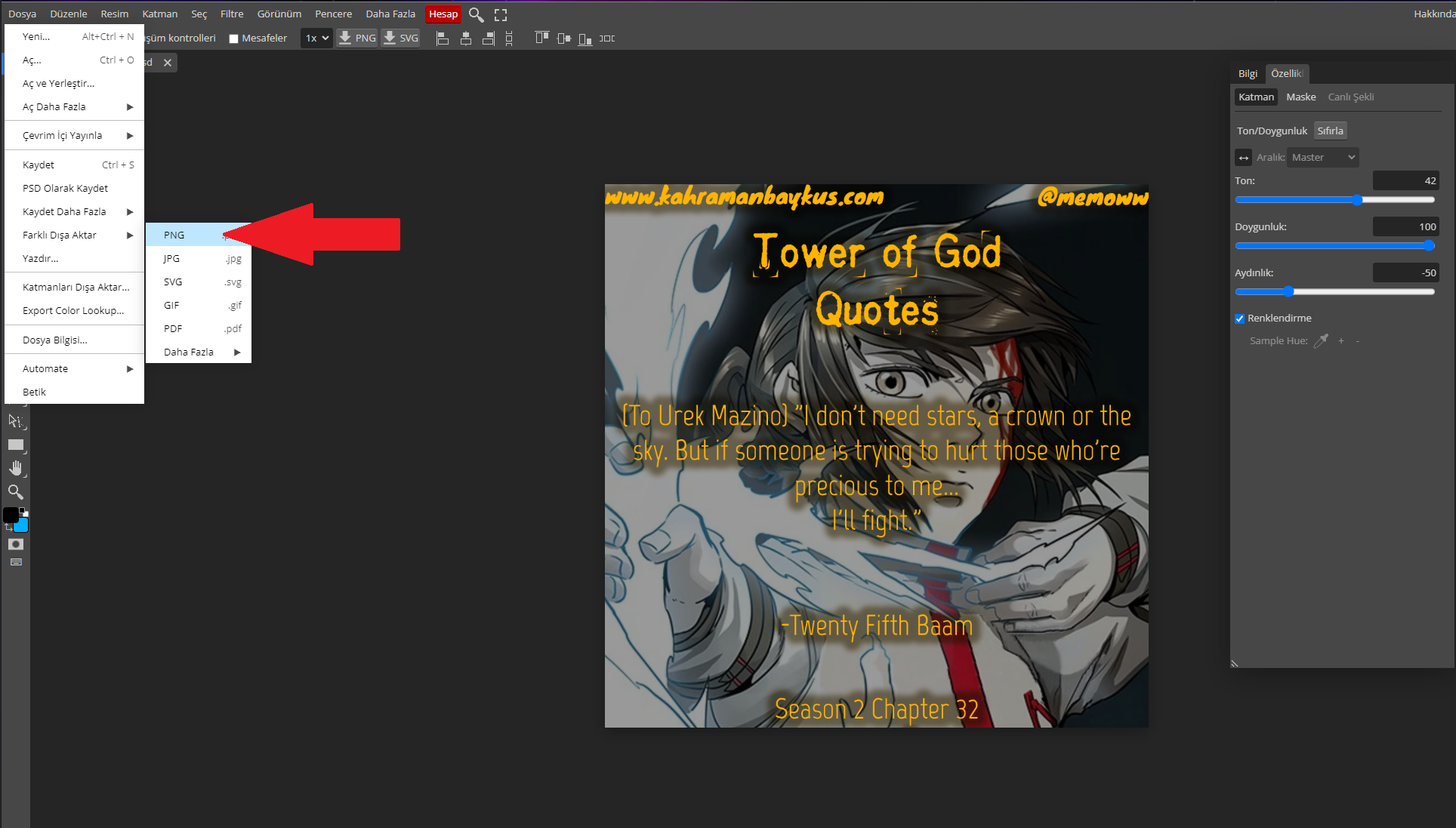This screenshot has width=1456, height=828.
Task: Toggle Quick Mask mode
Action: pos(16,544)
